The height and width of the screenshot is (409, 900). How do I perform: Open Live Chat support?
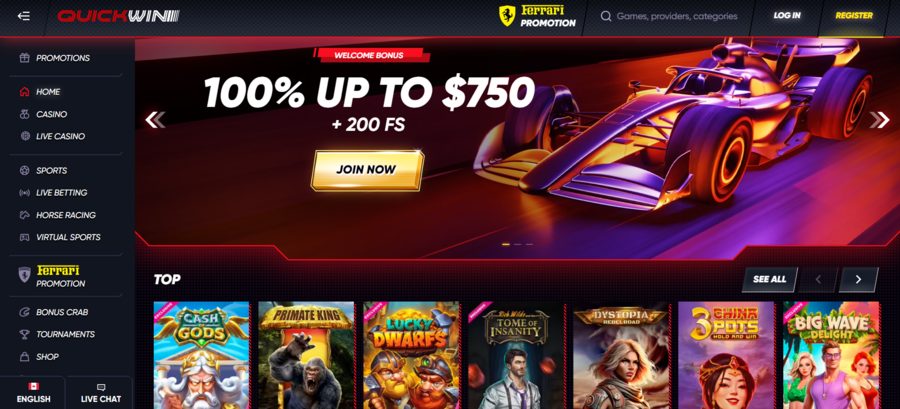(x=100, y=394)
